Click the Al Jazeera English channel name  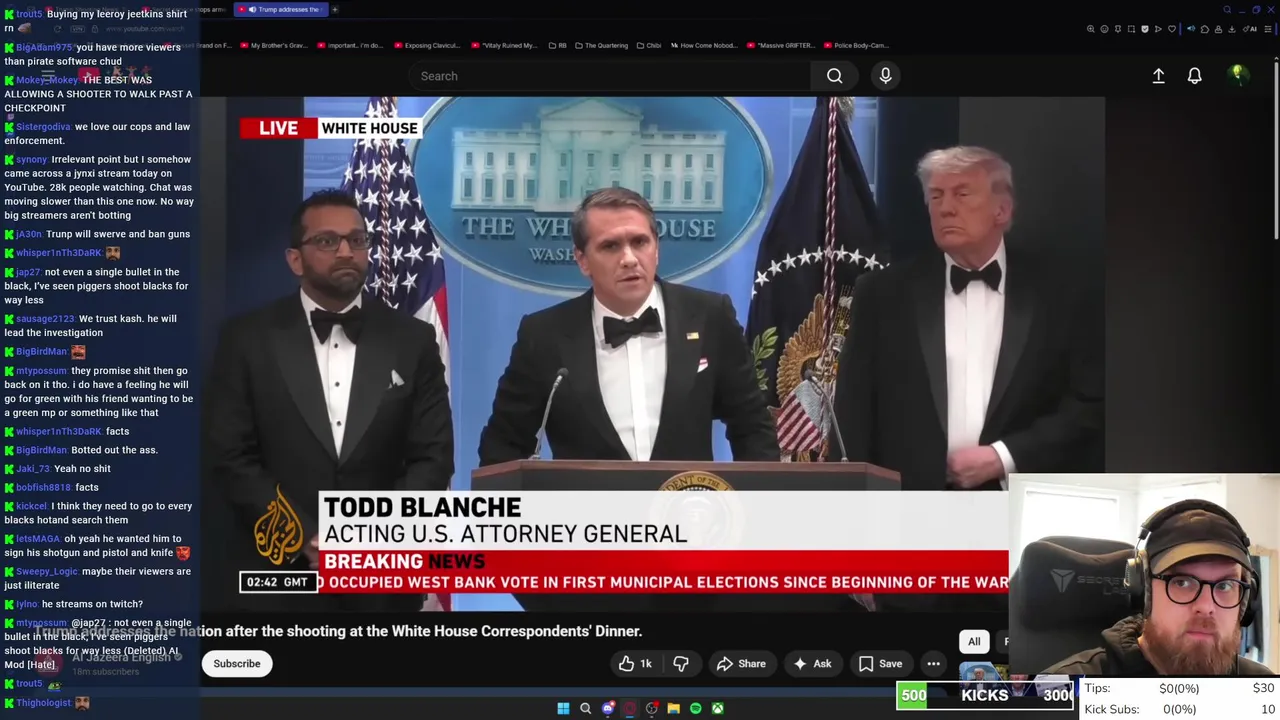(x=121, y=657)
